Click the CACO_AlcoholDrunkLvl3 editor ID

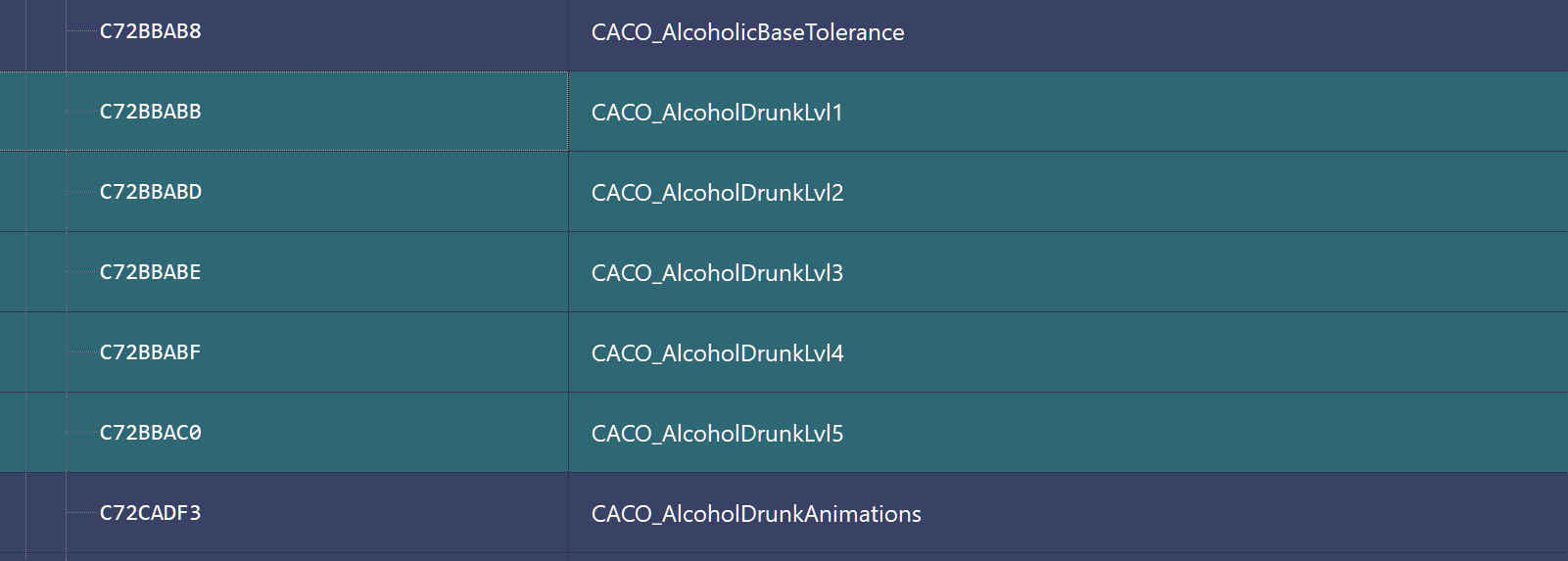tap(717, 273)
